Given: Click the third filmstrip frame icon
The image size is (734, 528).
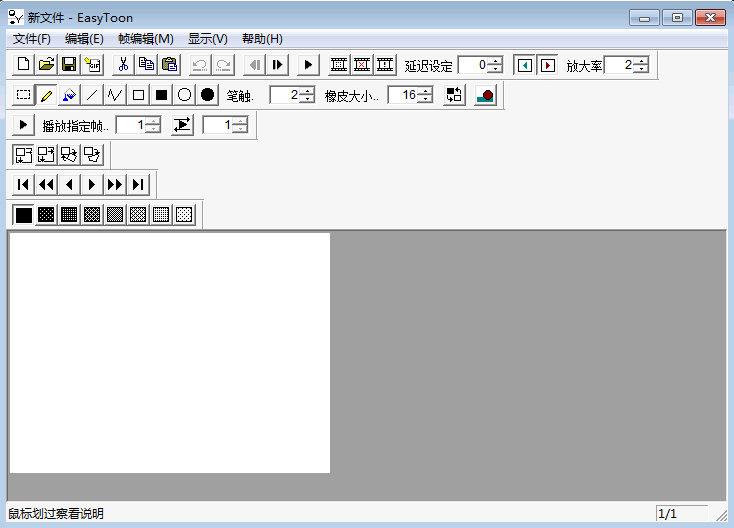Looking at the screenshot, I should [x=385, y=65].
